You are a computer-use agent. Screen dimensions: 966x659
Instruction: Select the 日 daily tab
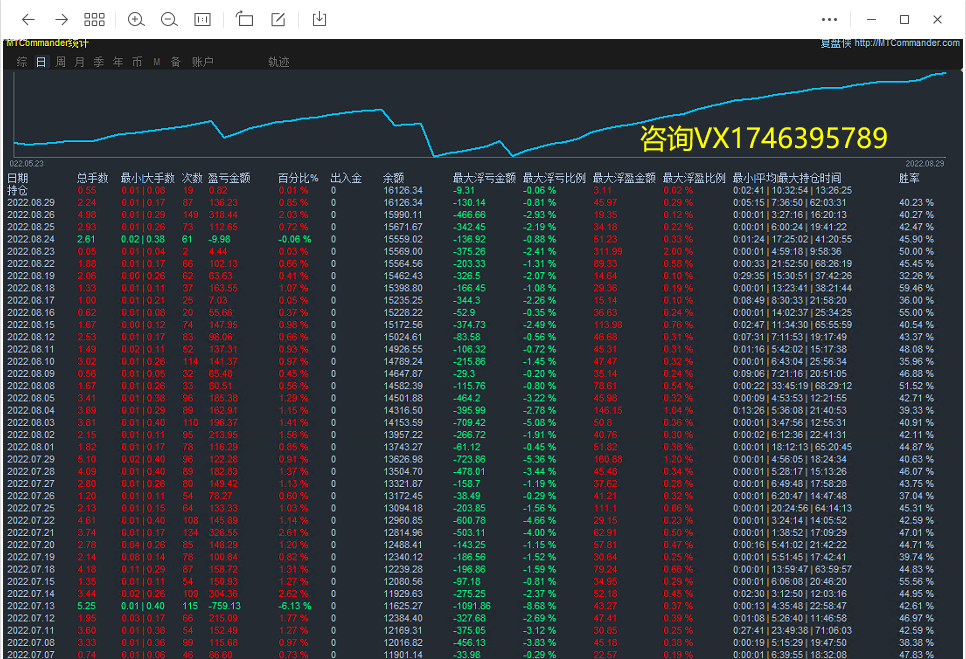(x=41, y=62)
